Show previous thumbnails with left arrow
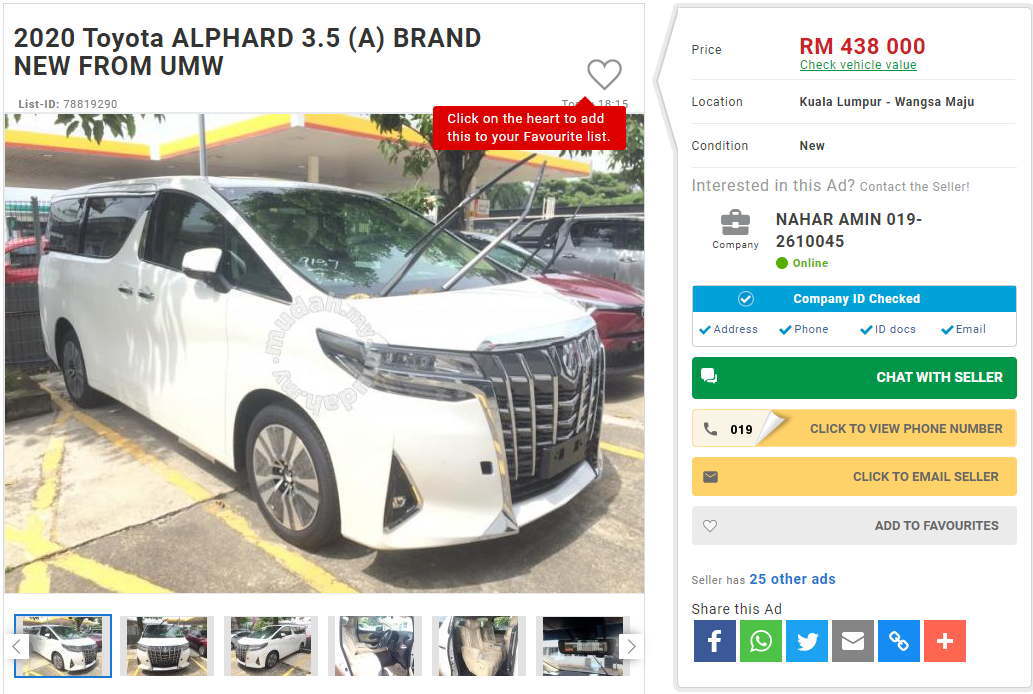 (x=18, y=647)
